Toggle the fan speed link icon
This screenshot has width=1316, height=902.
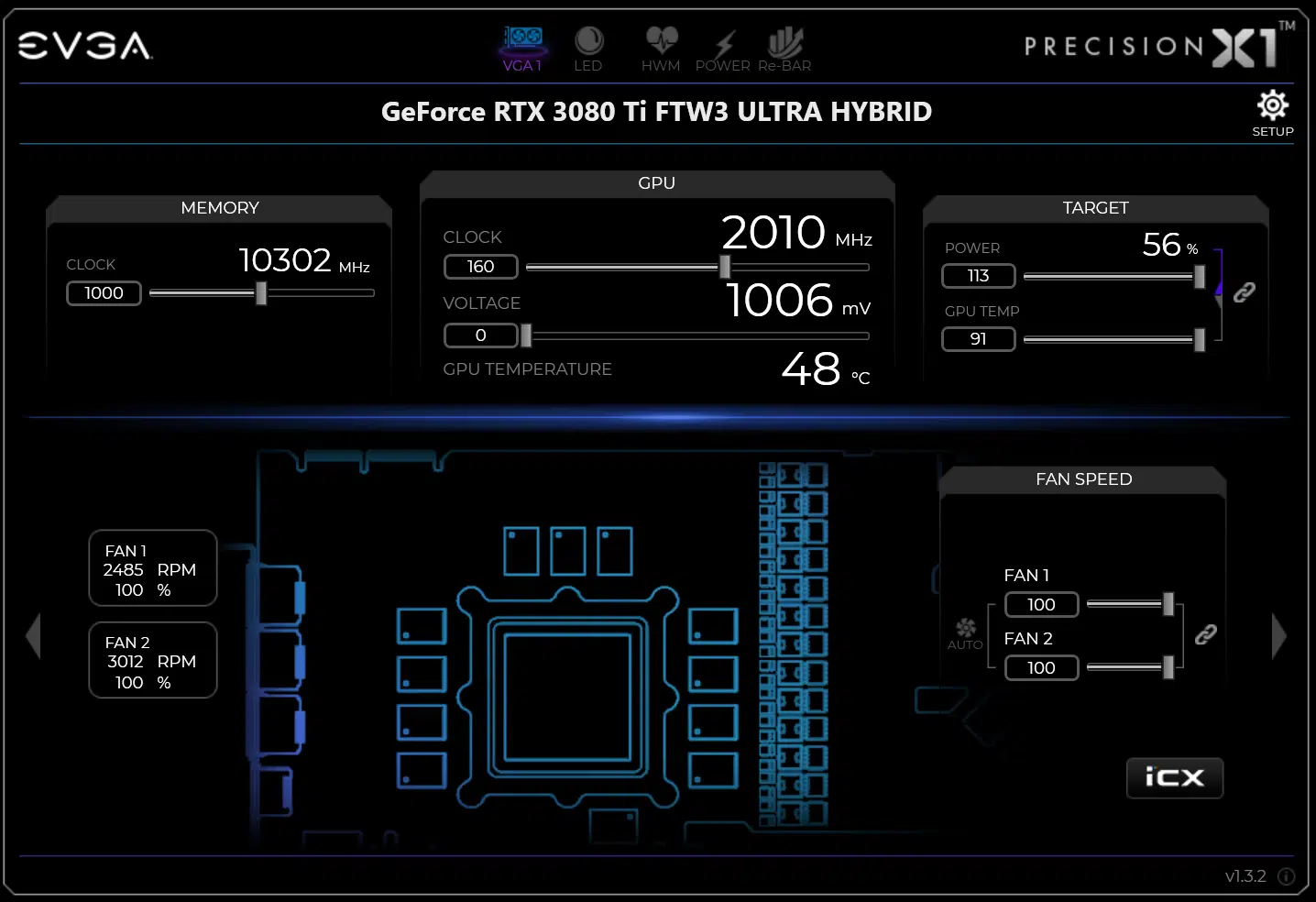click(1206, 634)
